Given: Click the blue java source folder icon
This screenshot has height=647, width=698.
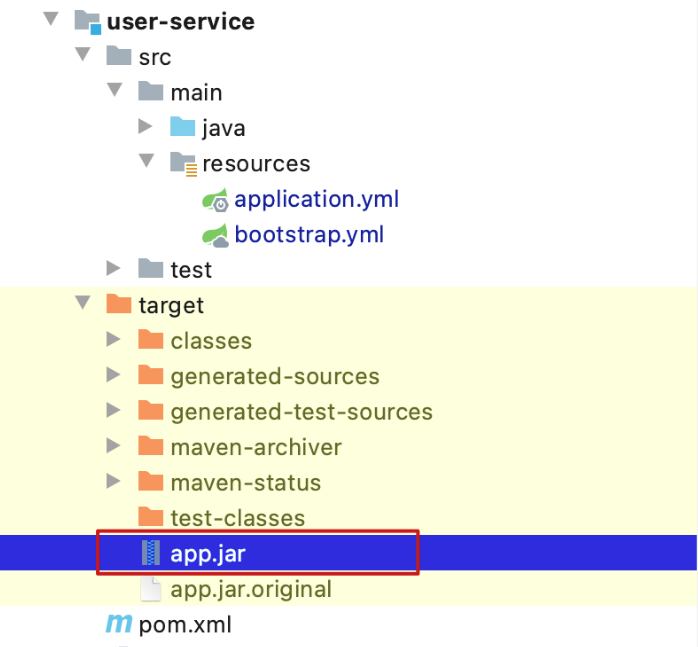Looking at the screenshot, I should [183, 127].
